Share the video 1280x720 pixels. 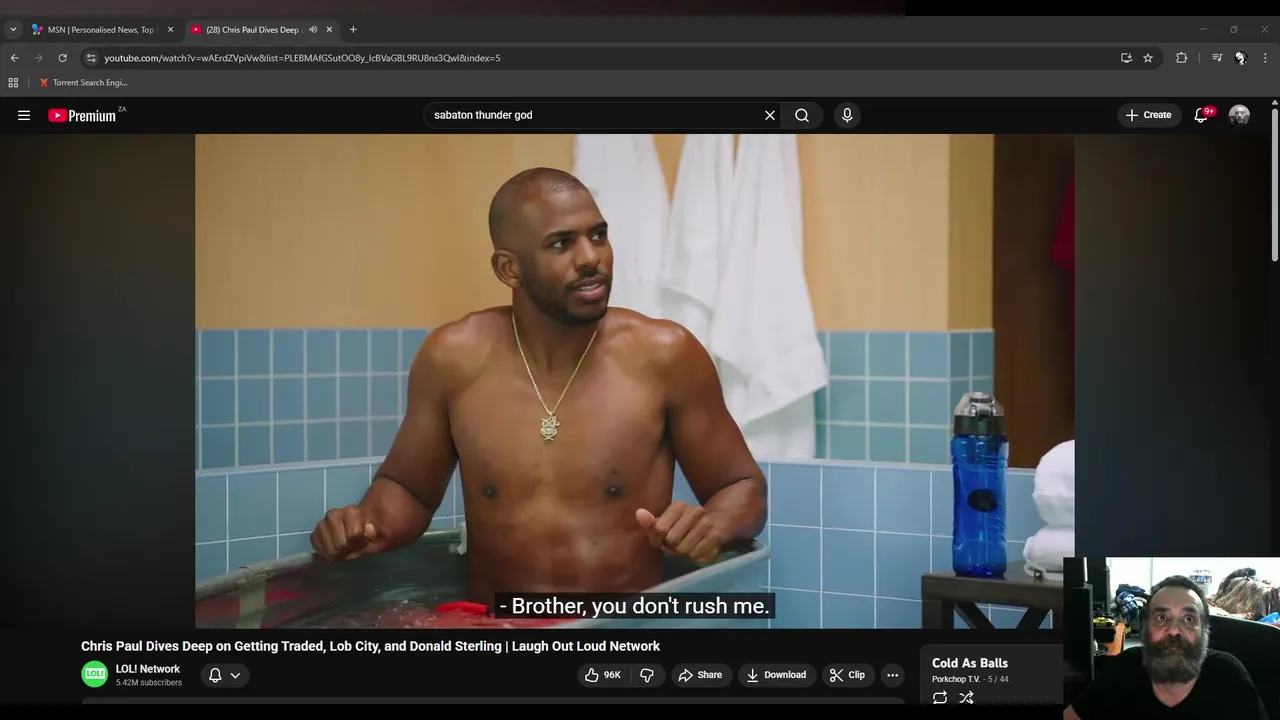pyautogui.click(x=700, y=675)
